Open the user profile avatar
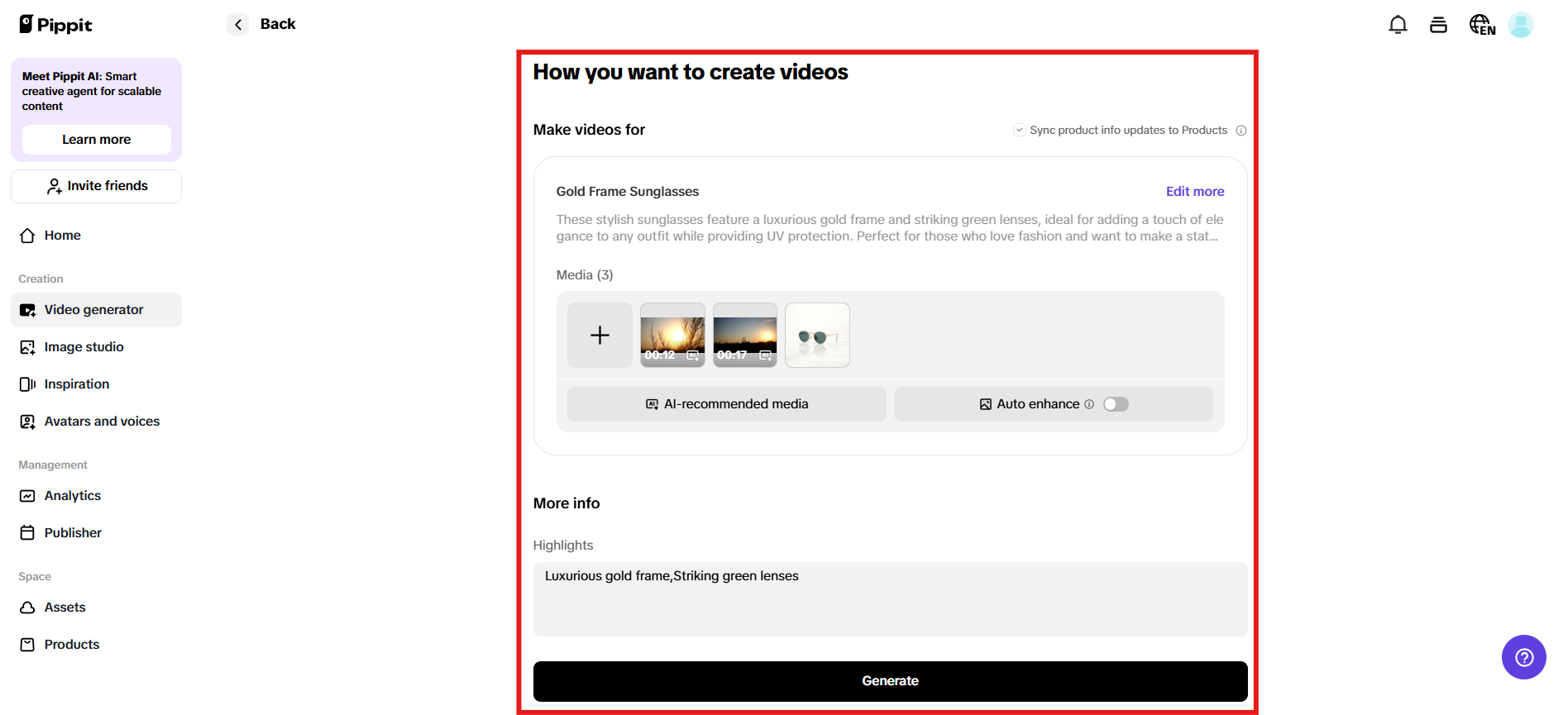This screenshot has width=1568, height=715. click(1521, 25)
